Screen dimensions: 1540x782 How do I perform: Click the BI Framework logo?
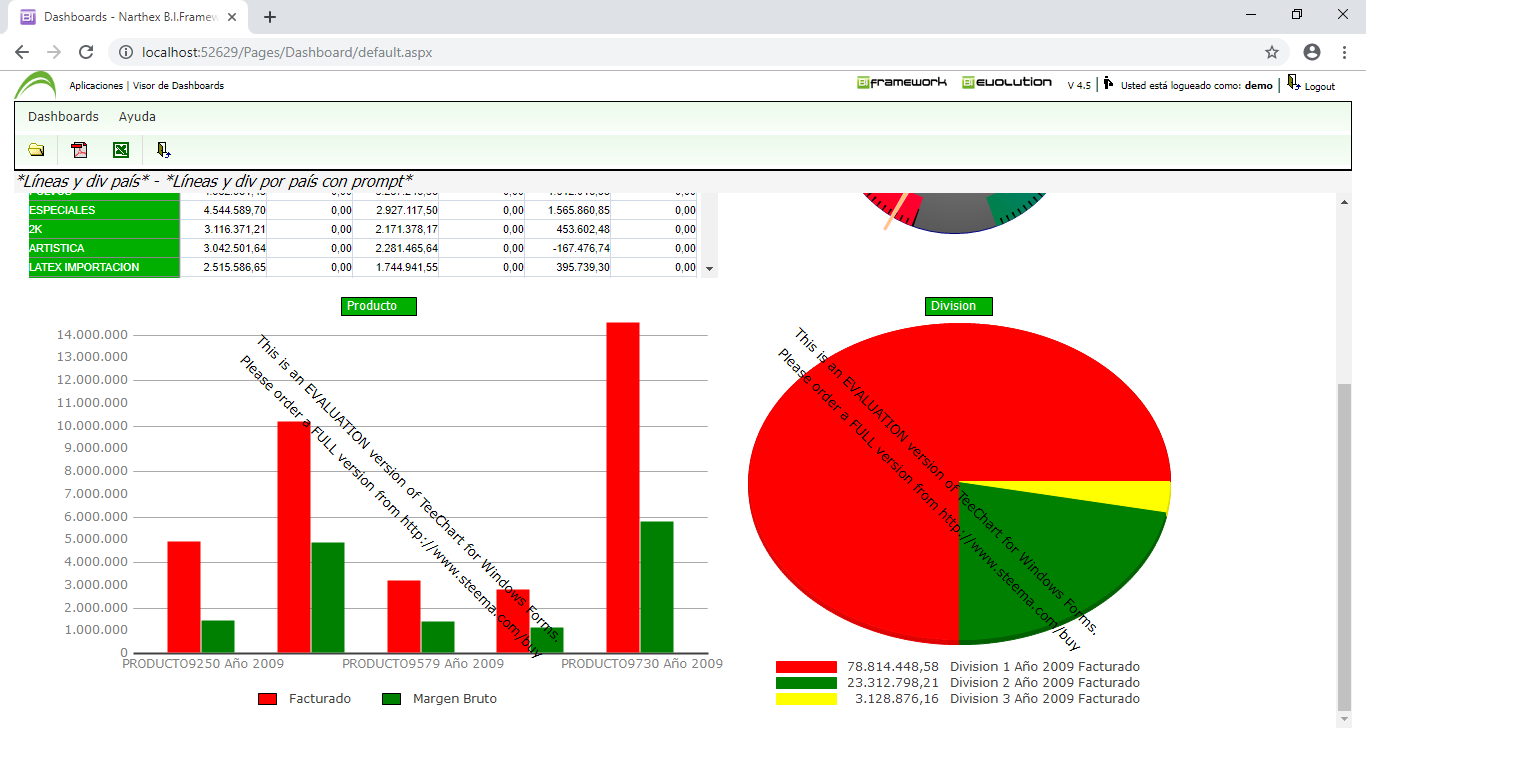[x=901, y=82]
